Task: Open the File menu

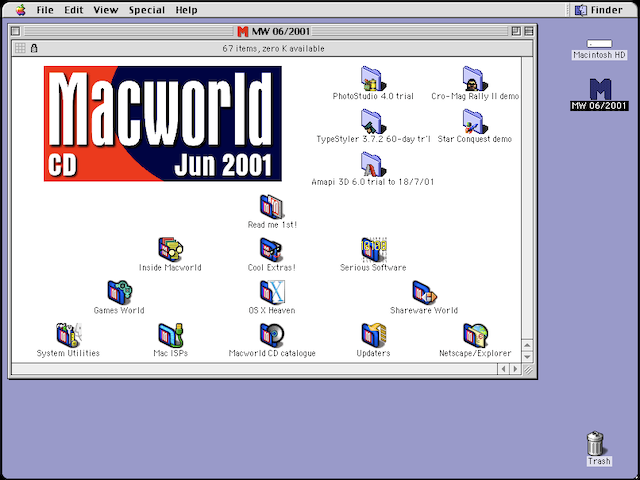Action: coord(45,10)
